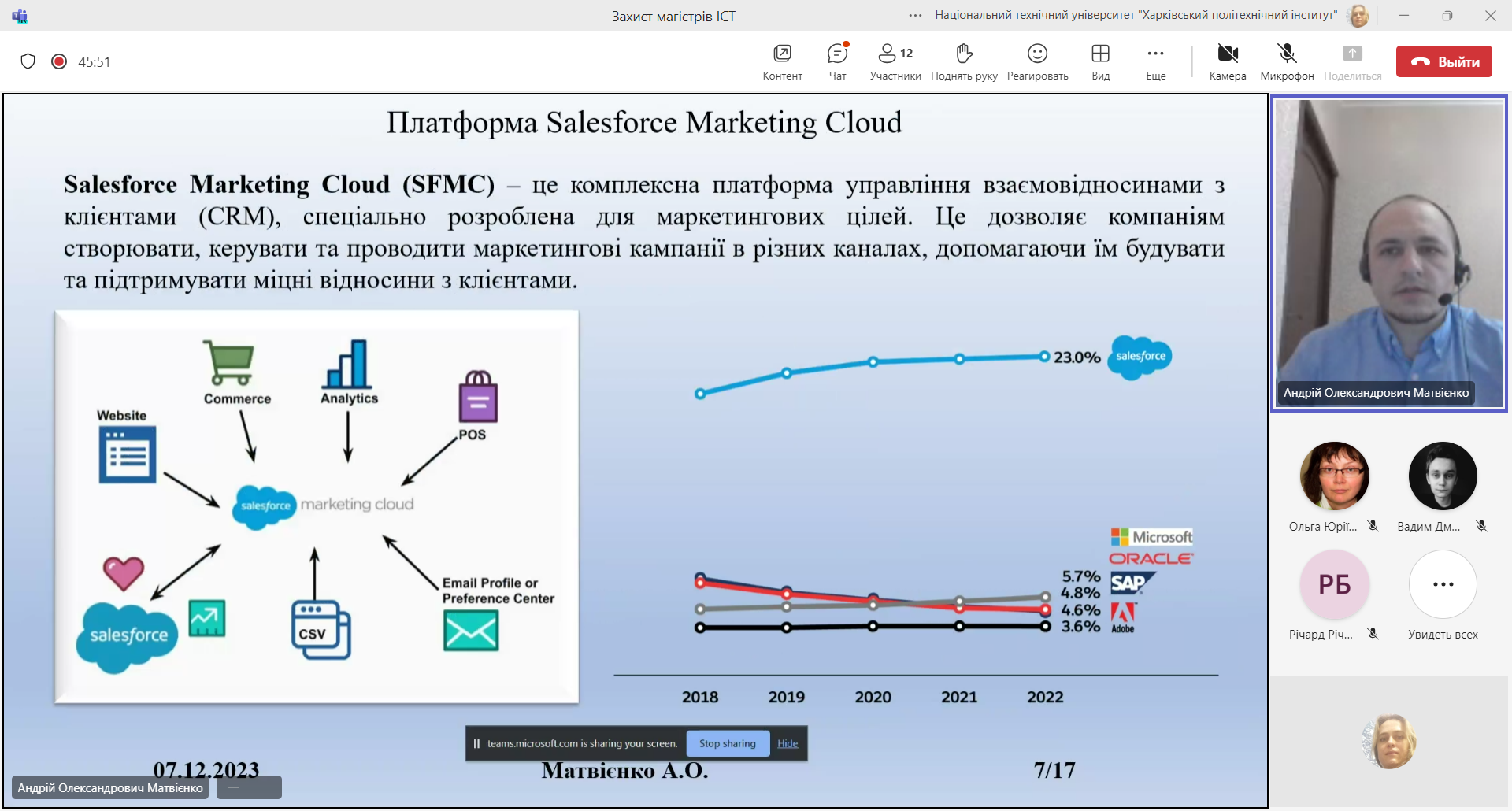Click the shield security icon
This screenshot has height=811, width=1512.
pos(28,61)
